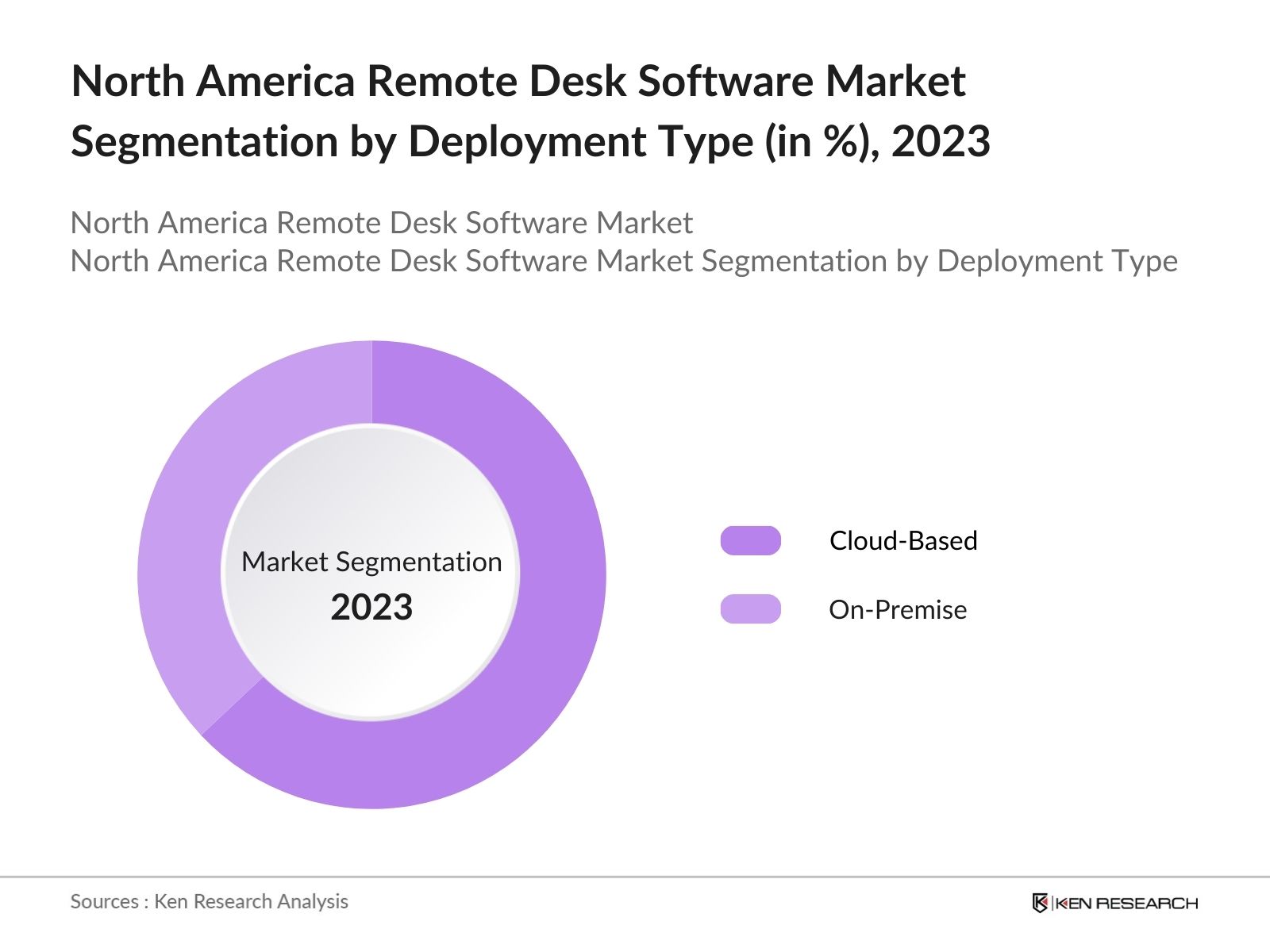The width and height of the screenshot is (1270, 952).
Task: Click 'Market Segmentation' text in donut center
Action: pyautogui.click(x=371, y=562)
